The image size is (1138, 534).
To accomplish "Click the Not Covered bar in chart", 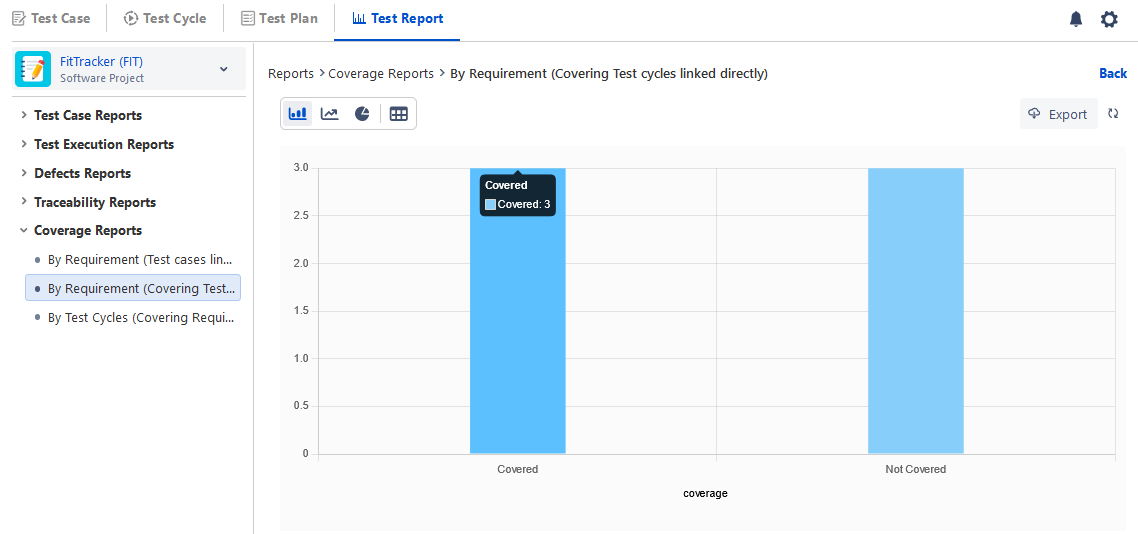I will pyautogui.click(x=916, y=311).
